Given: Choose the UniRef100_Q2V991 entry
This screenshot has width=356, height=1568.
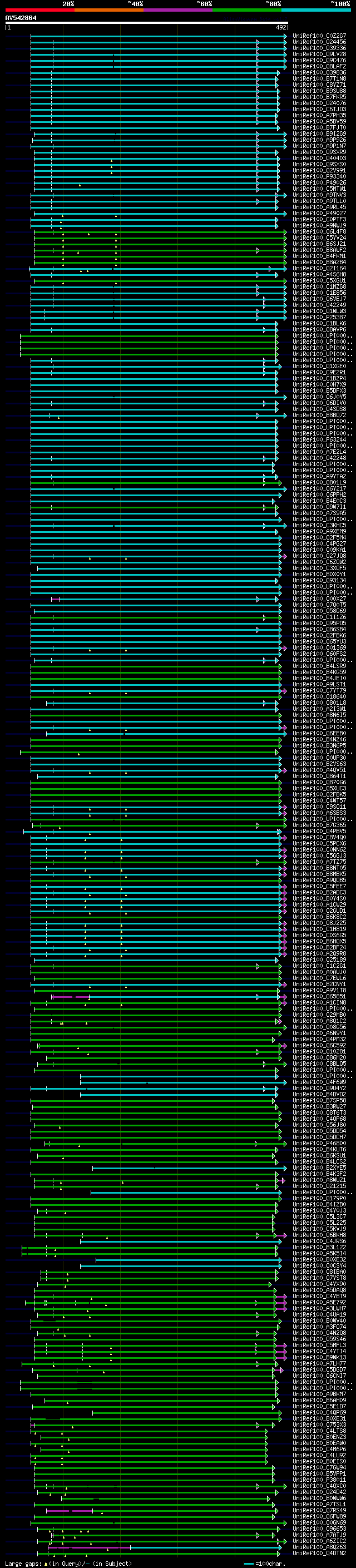Looking at the screenshot, I should [319, 170].
